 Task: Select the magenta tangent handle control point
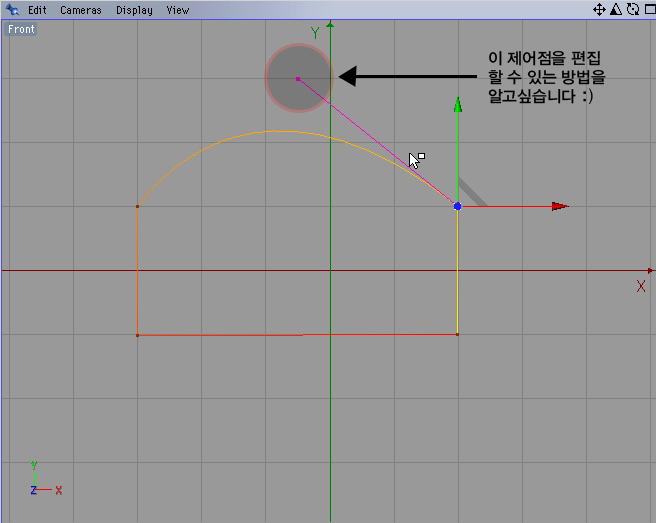tap(298, 79)
